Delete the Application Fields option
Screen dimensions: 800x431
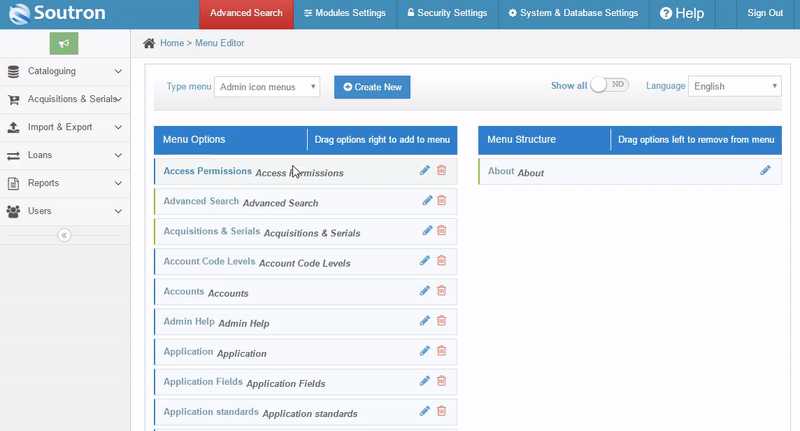tap(441, 381)
